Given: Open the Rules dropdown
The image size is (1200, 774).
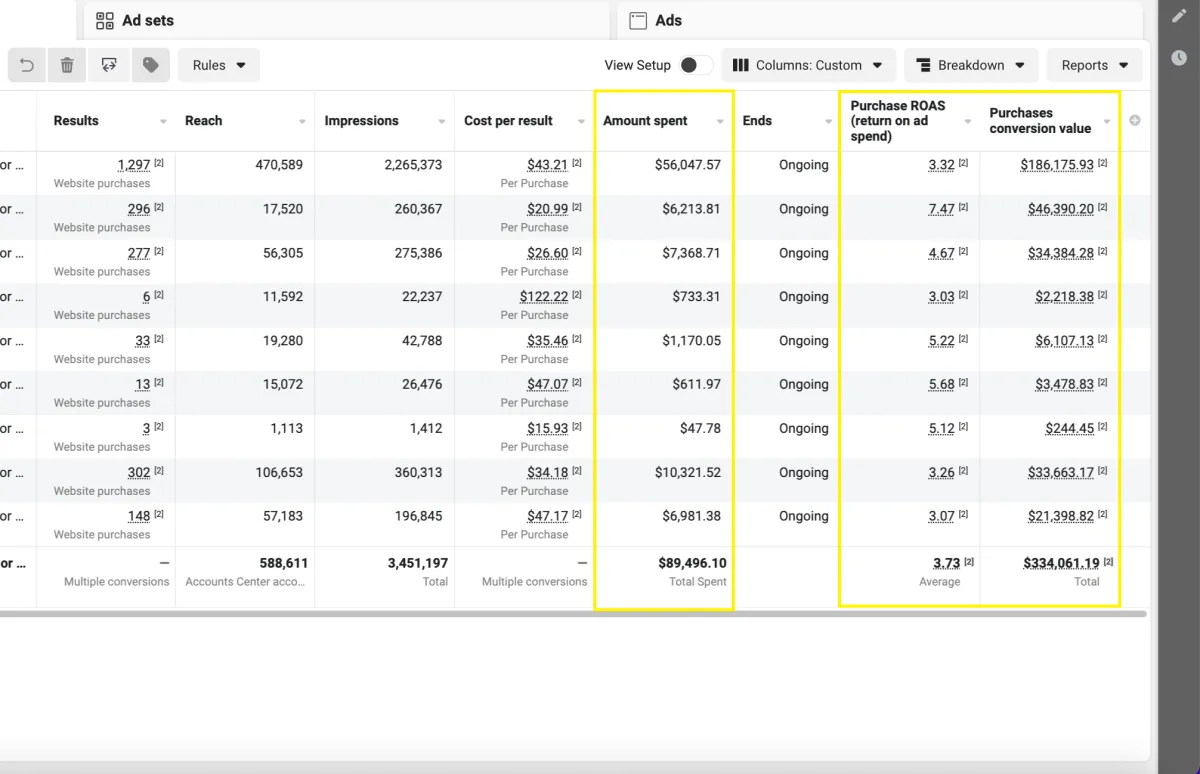Looking at the screenshot, I should click(x=219, y=65).
